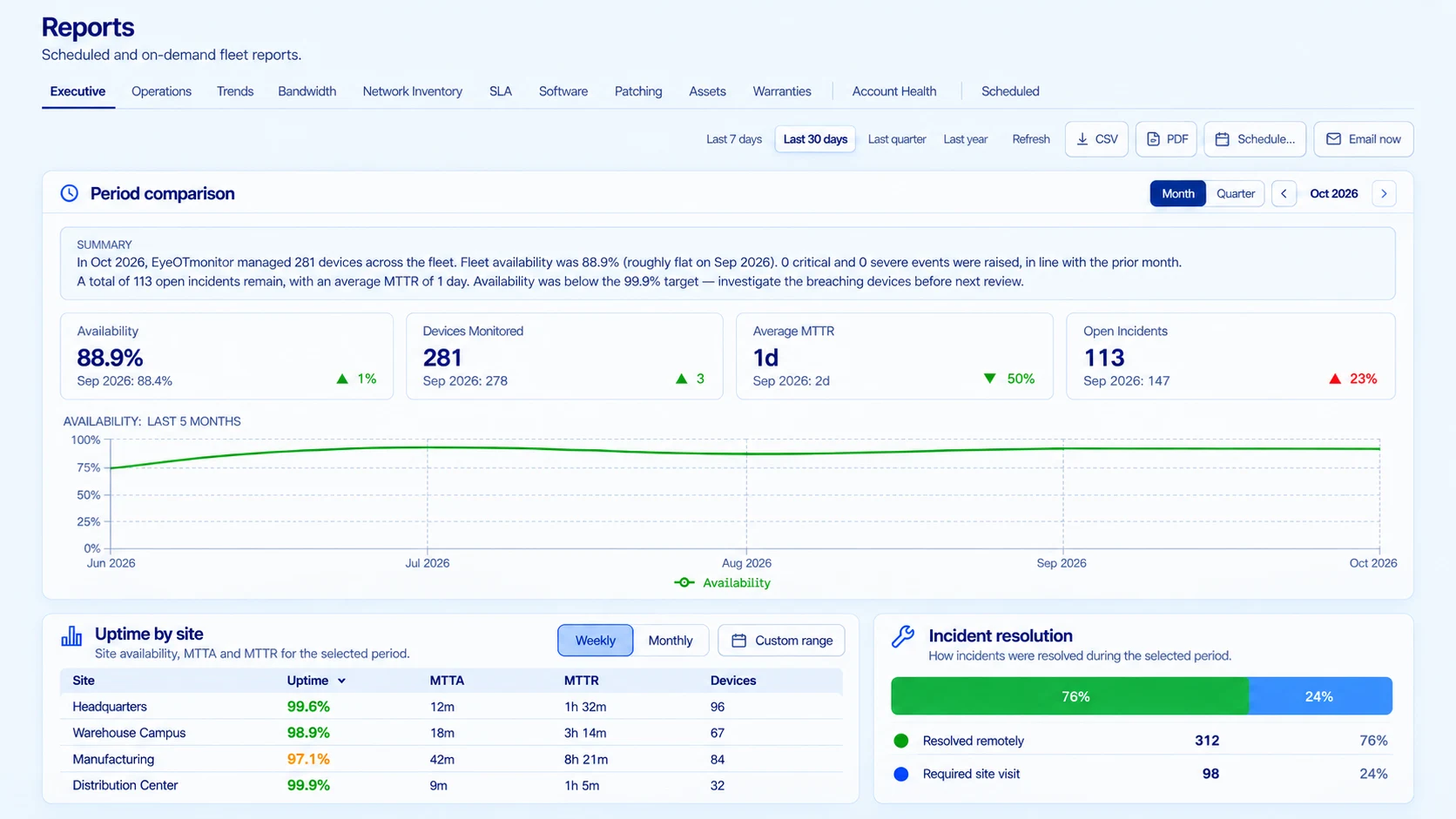Choose the Last quarter range
This screenshot has height=819, width=1456.
point(897,139)
